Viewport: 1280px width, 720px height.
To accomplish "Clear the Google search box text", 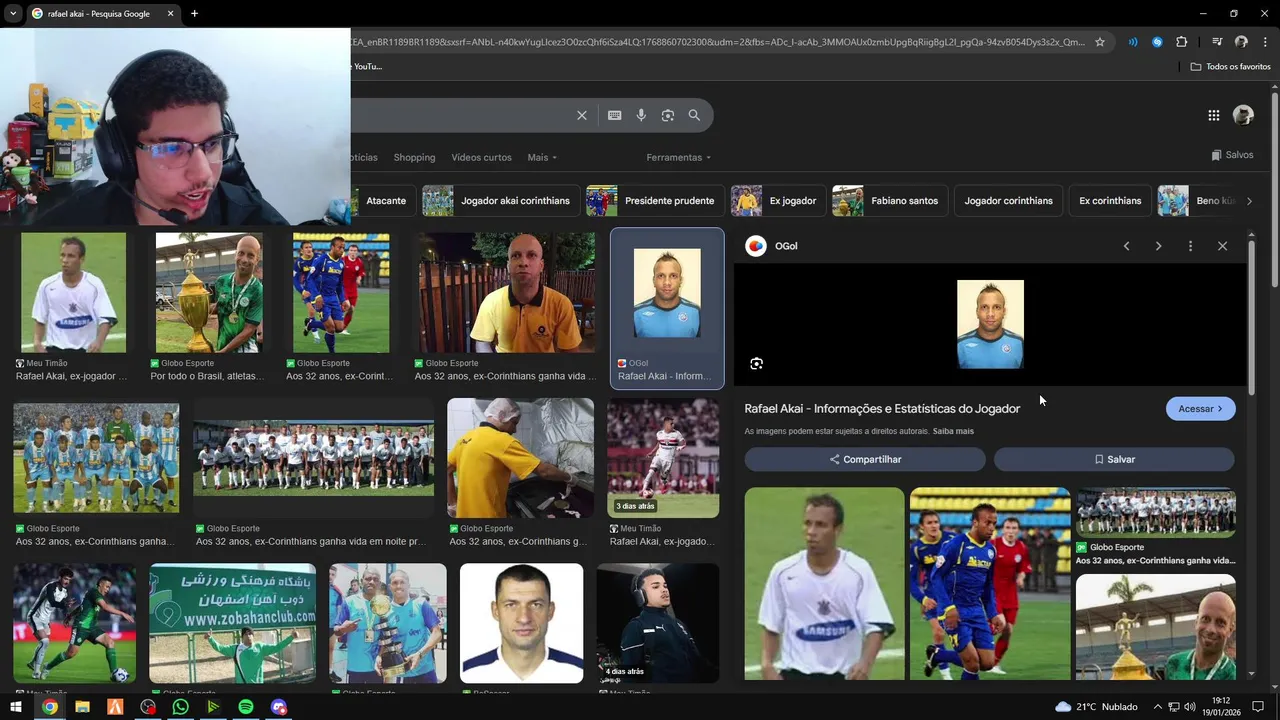I will (581, 115).
